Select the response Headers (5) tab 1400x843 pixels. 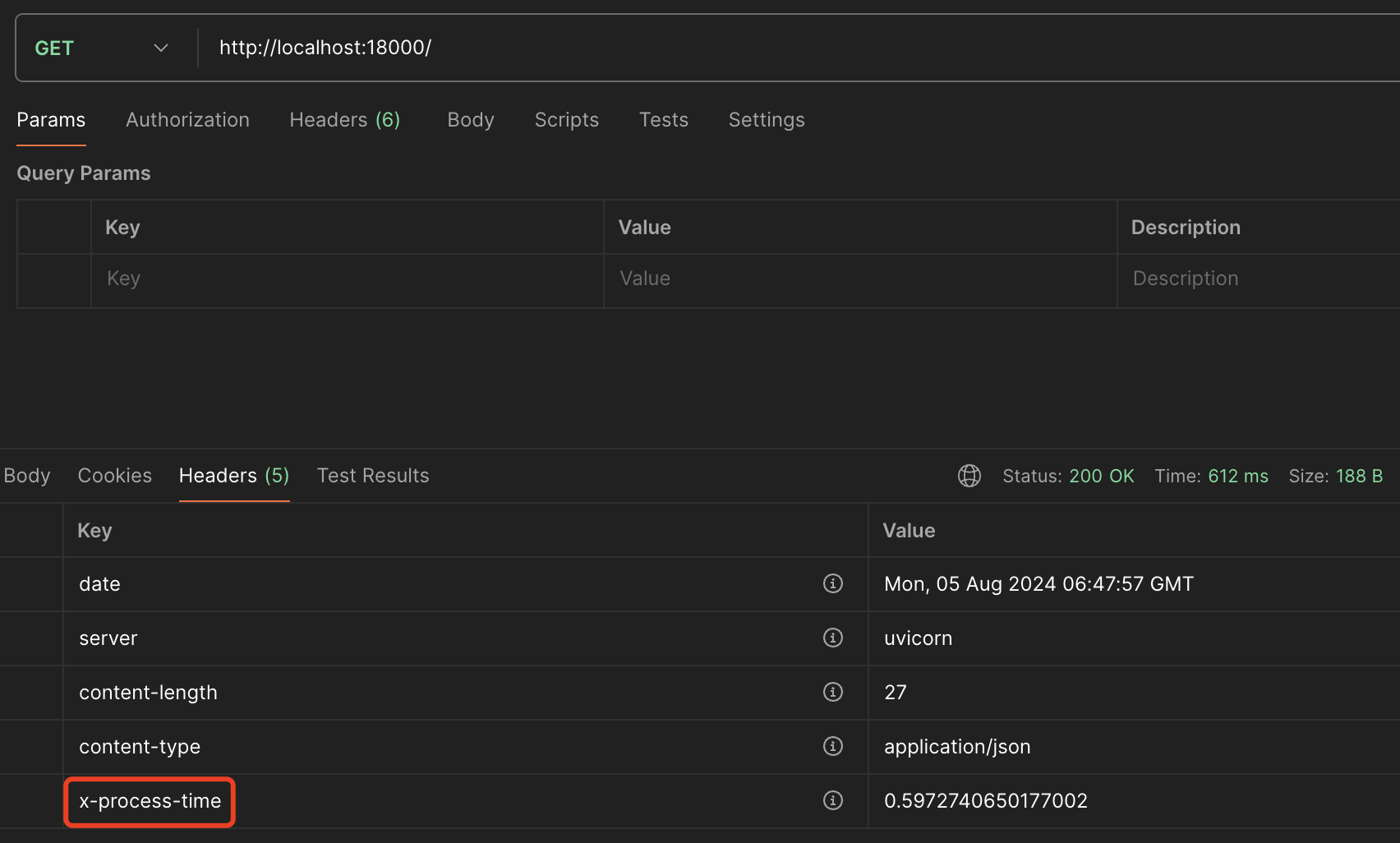coord(234,476)
